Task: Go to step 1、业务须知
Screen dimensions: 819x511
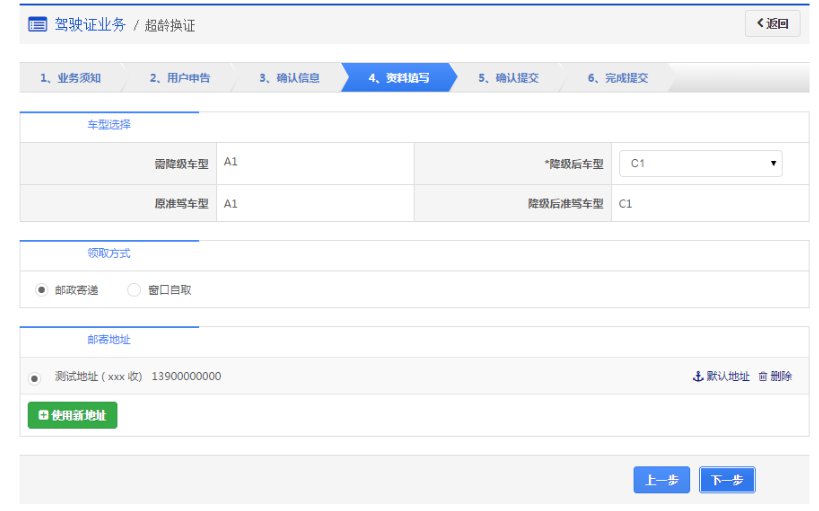Action: (70, 78)
